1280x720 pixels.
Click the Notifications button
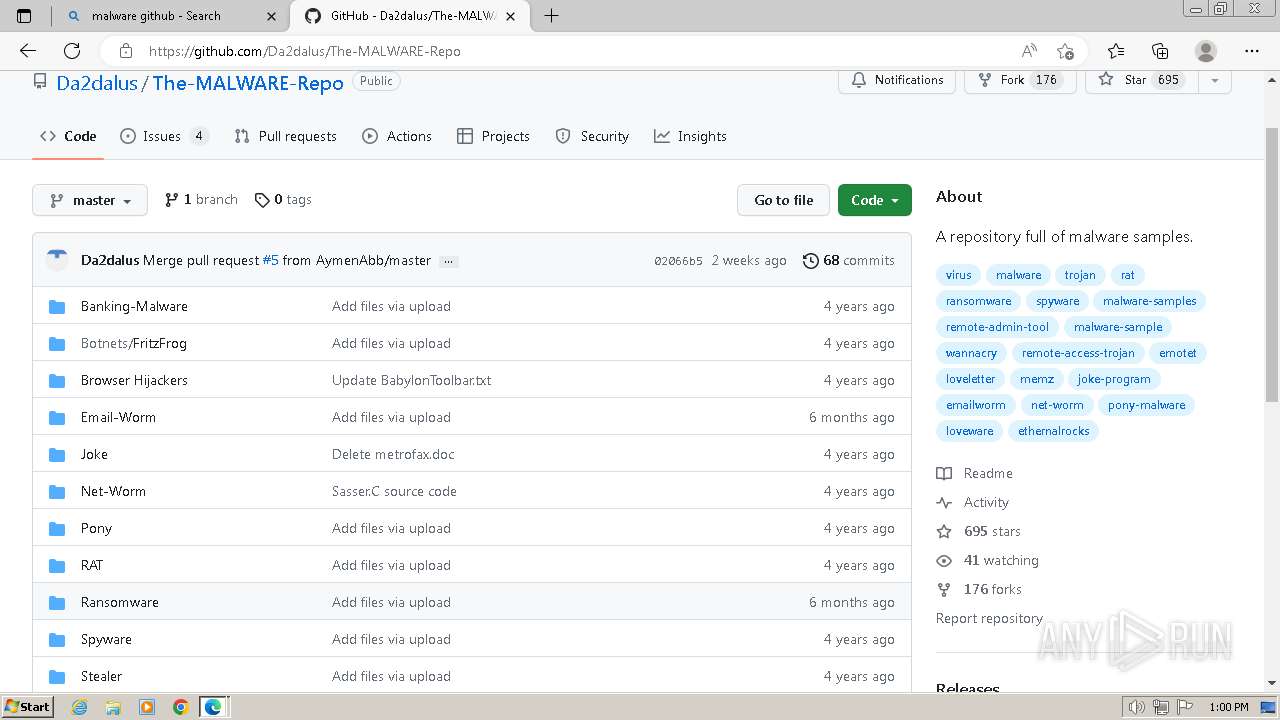(897, 80)
